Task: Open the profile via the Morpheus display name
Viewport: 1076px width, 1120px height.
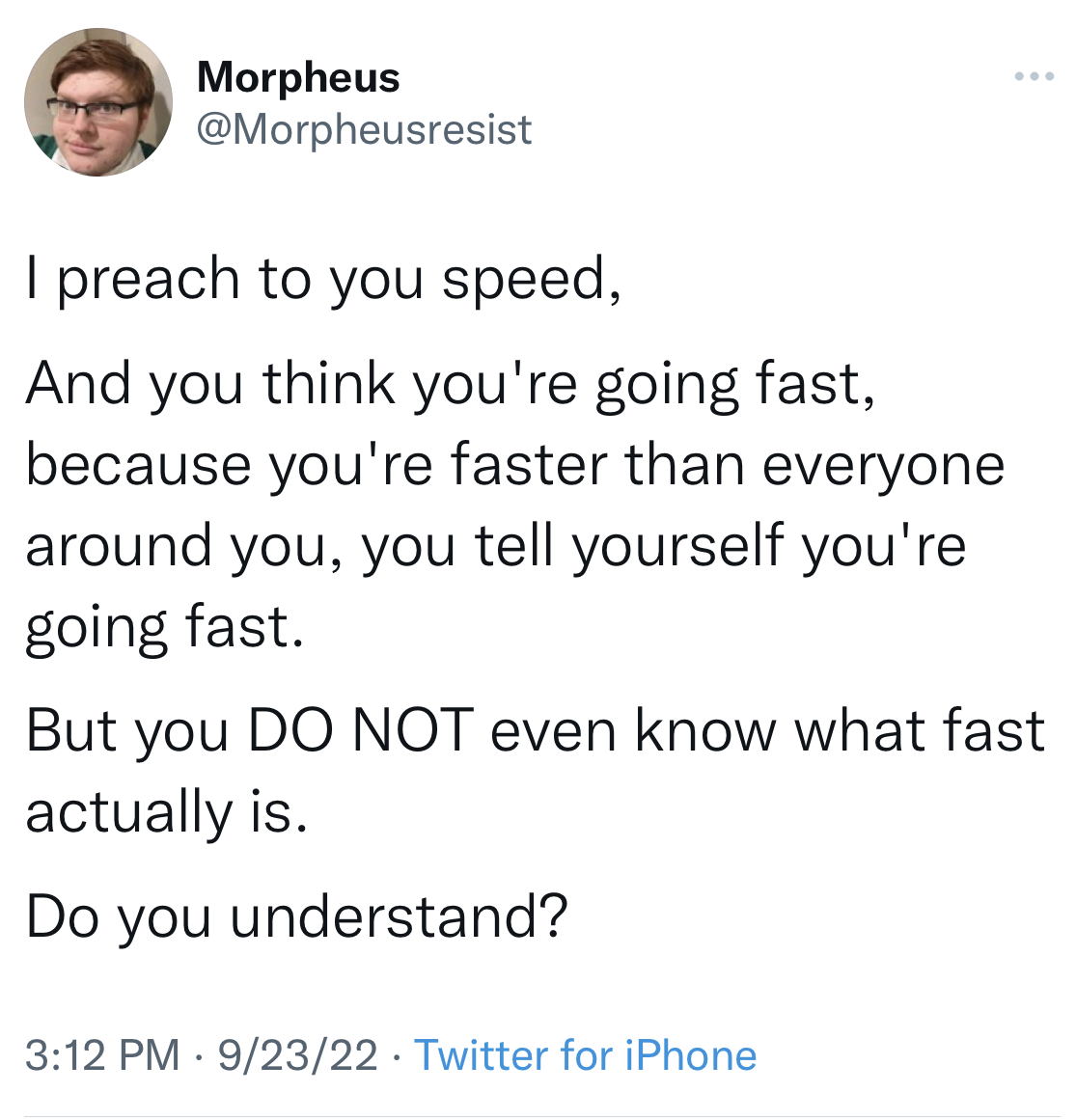Action: 298,76
